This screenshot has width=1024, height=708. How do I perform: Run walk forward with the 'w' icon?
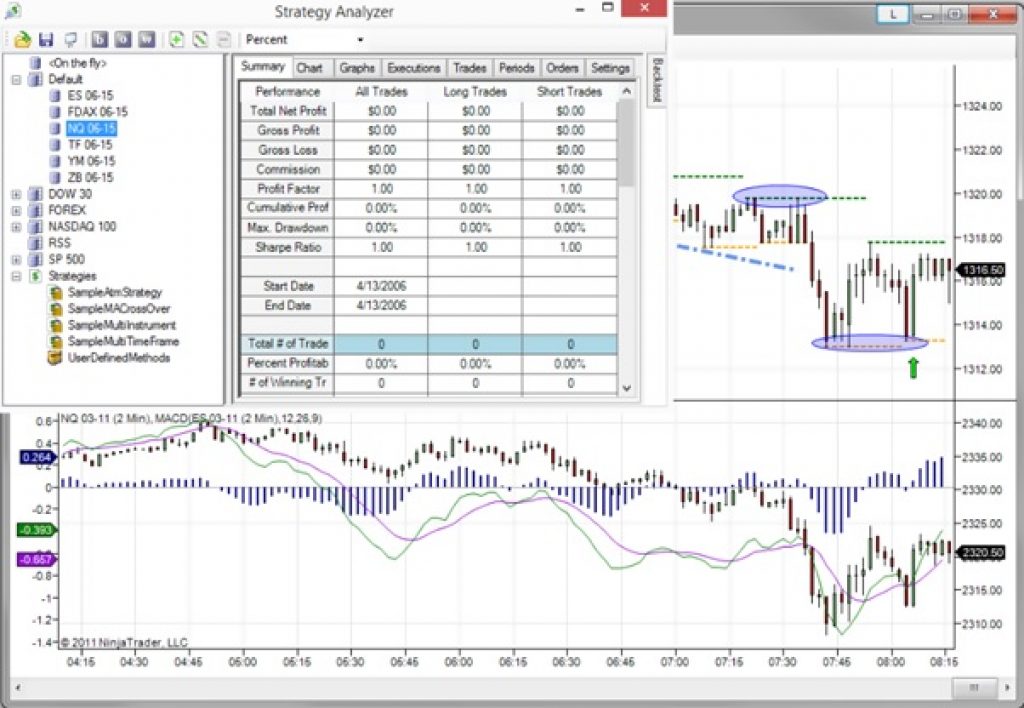(x=147, y=40)
